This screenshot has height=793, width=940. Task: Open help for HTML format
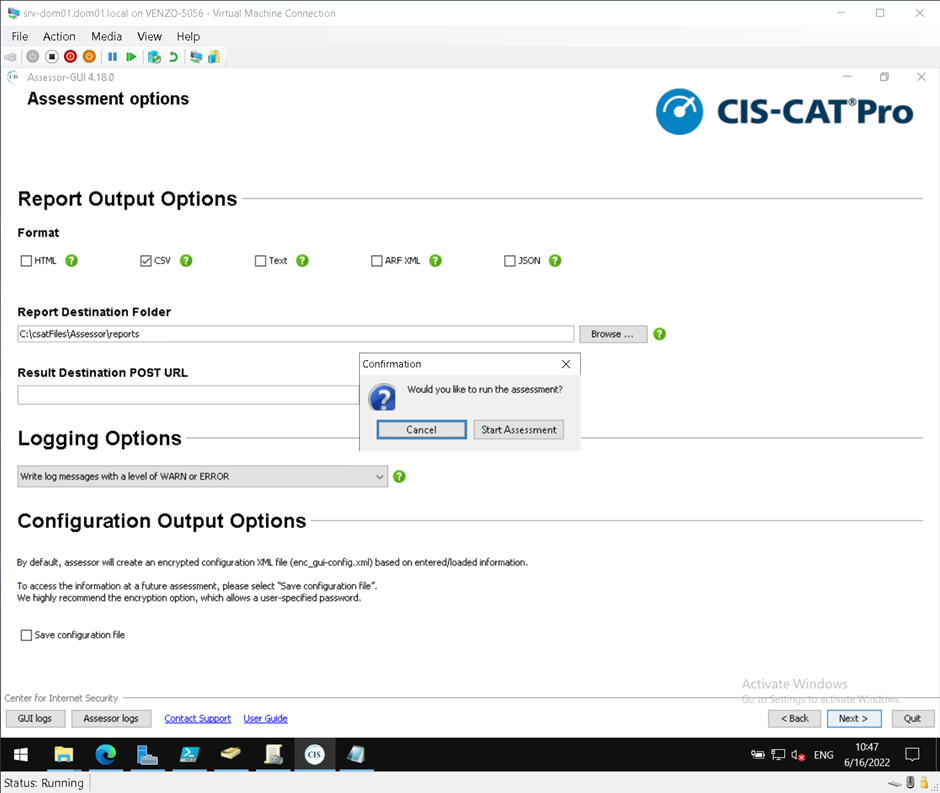point(71,261)
